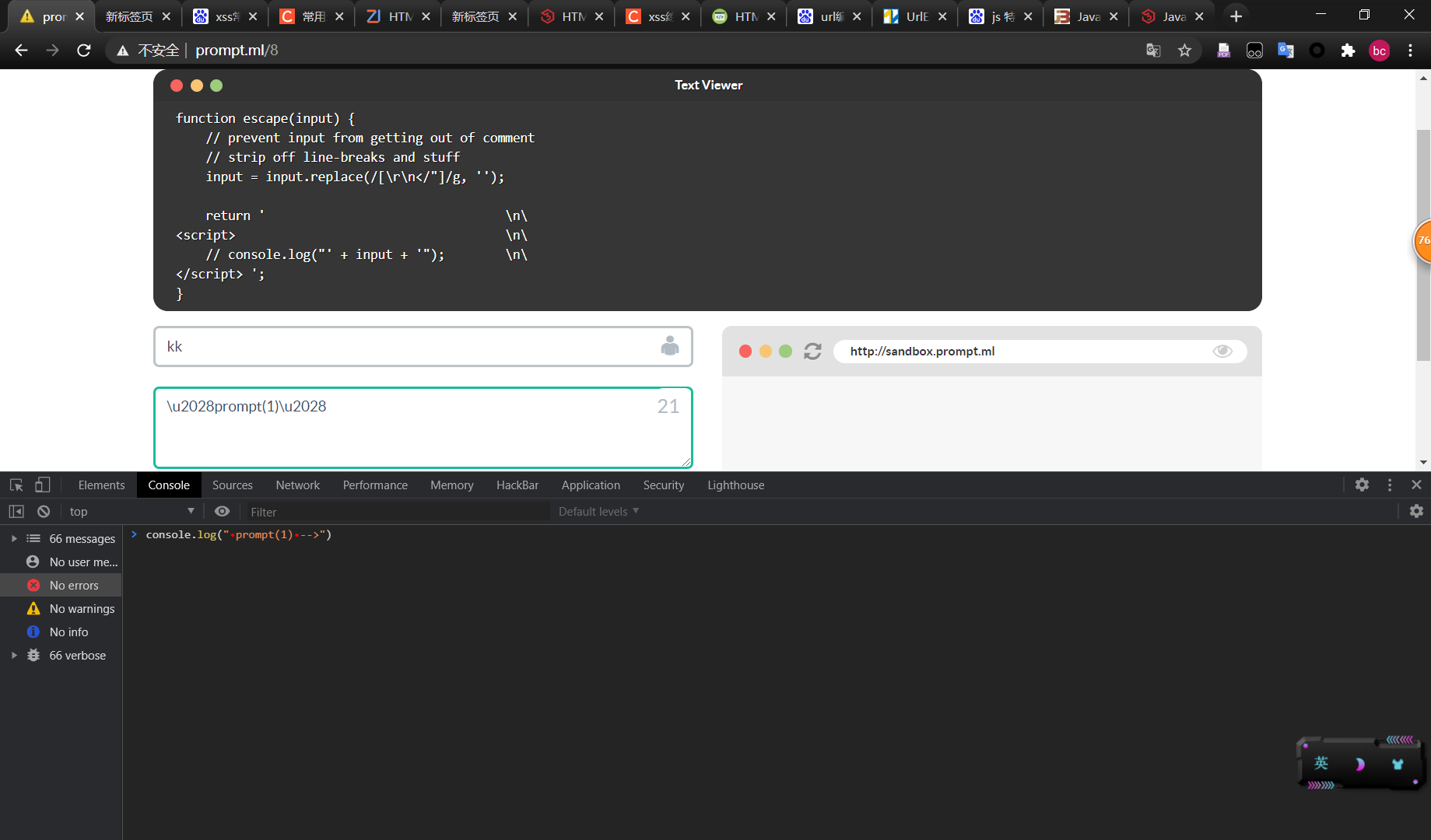Open the bc profile avatar
The height and width of the screenshot is (840, 1431).
[1379, 51]
